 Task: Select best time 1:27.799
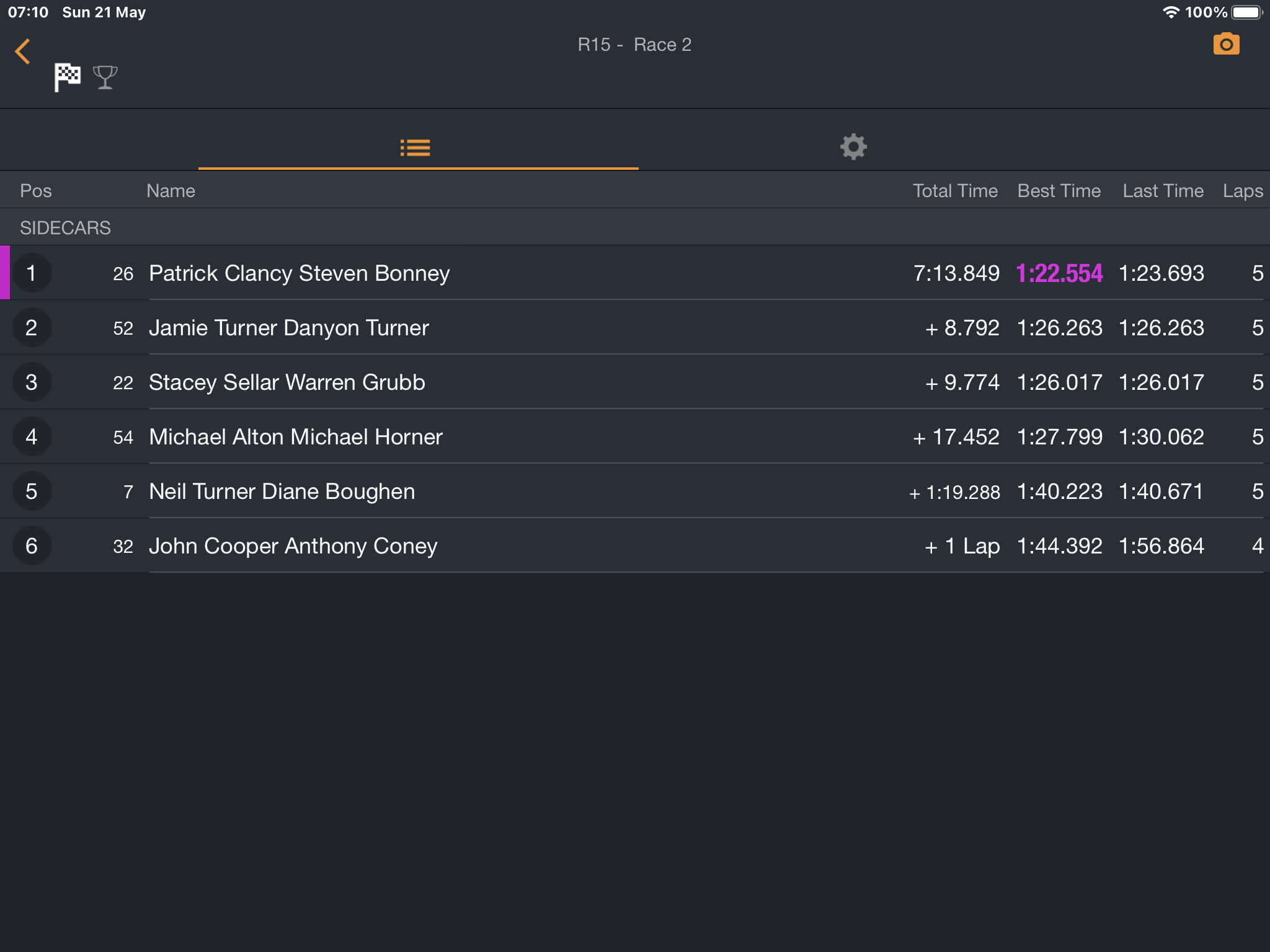pos(1060,437)
